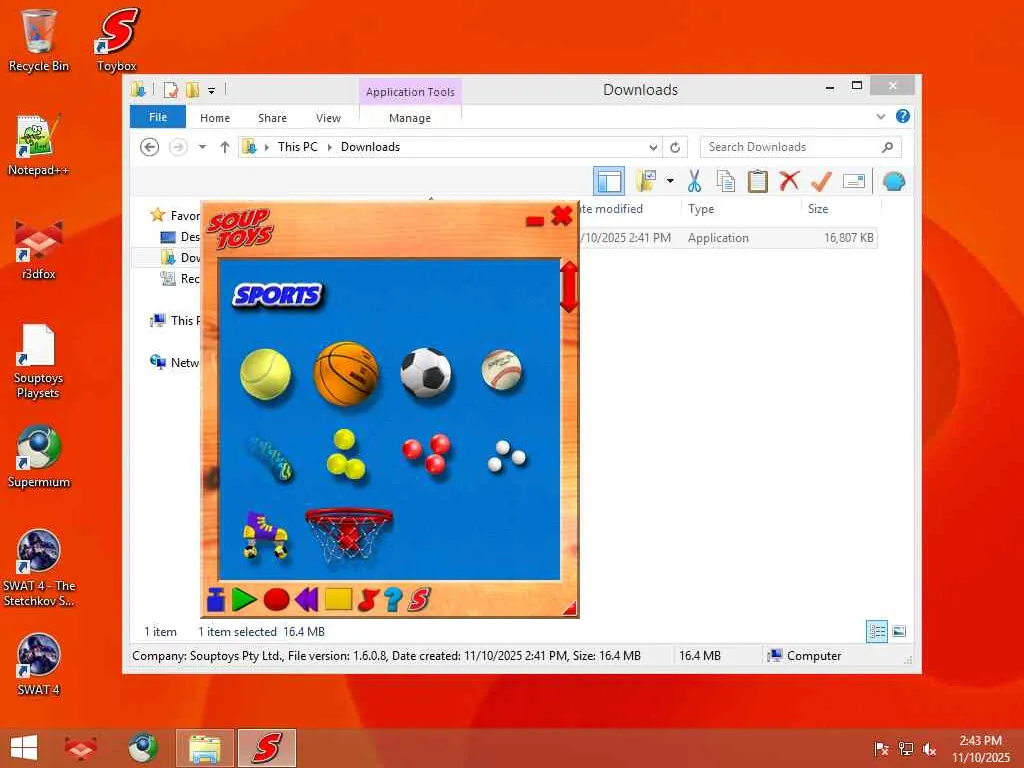Minimize Soup Toys with red dash
Image resolution: width=1024 pixels, height=768 pixels.
point(535,221)
